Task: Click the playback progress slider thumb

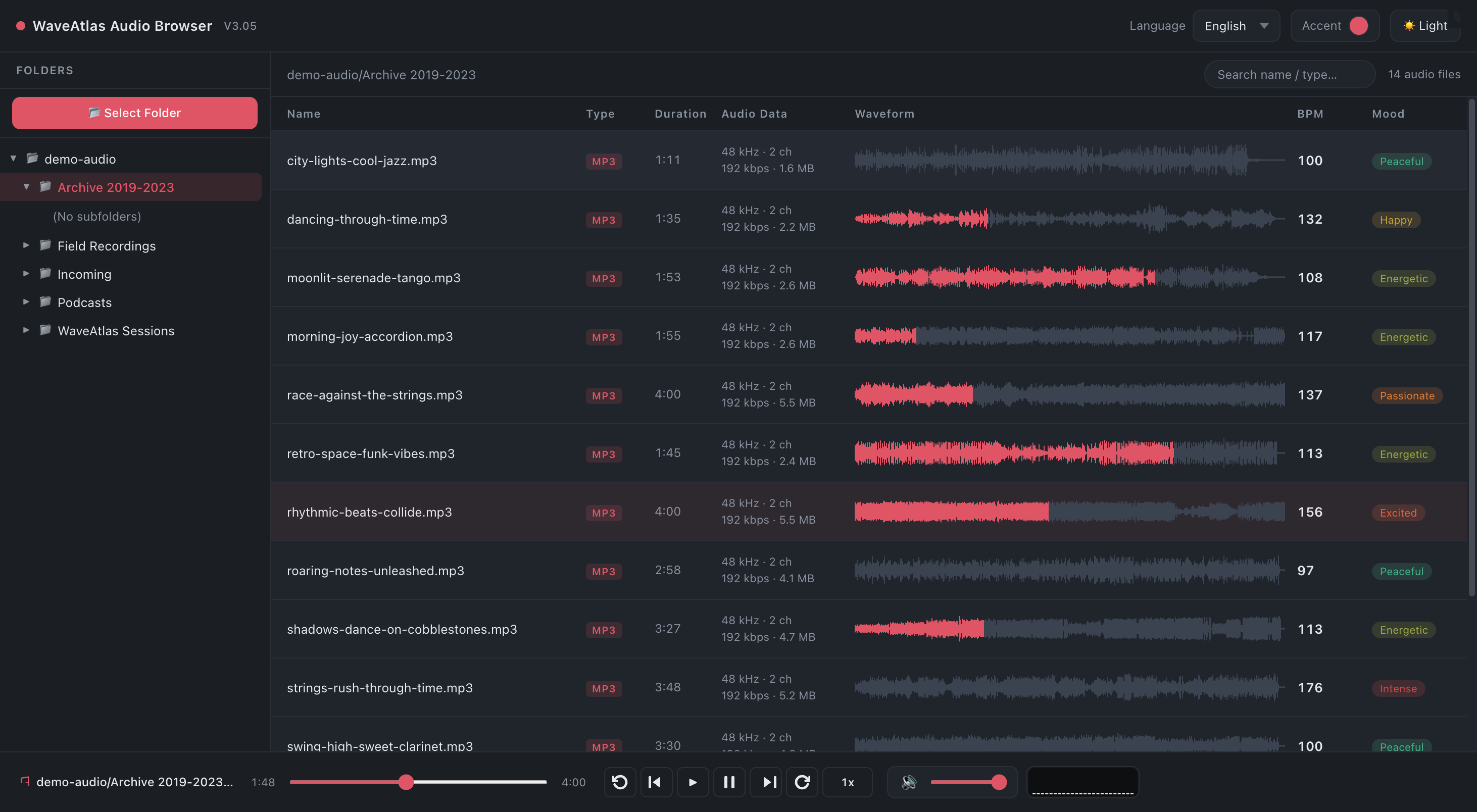Action: (406, 782)
